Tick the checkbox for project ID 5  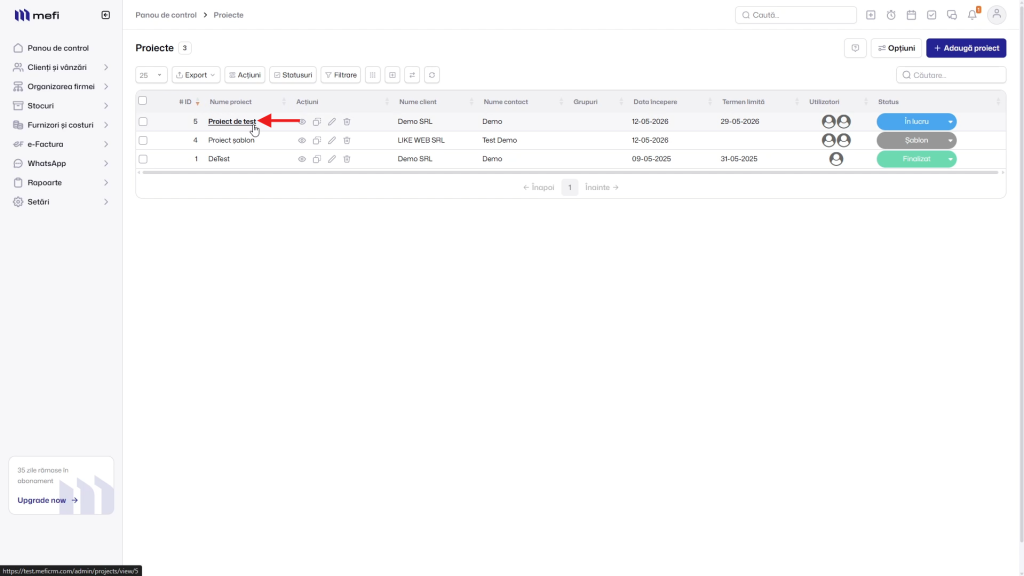(143, 121)
